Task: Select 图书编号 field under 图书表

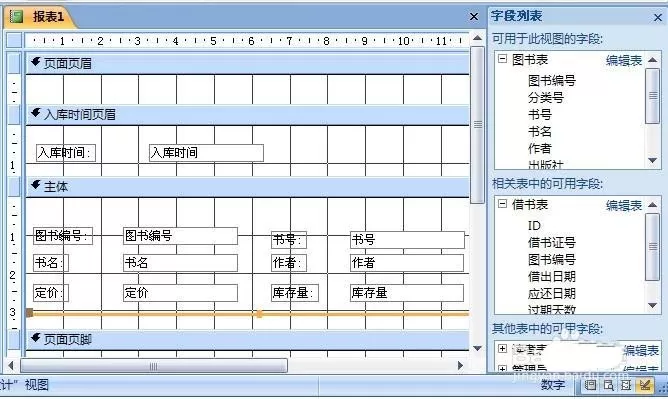Action: click(x=552, y=80)
